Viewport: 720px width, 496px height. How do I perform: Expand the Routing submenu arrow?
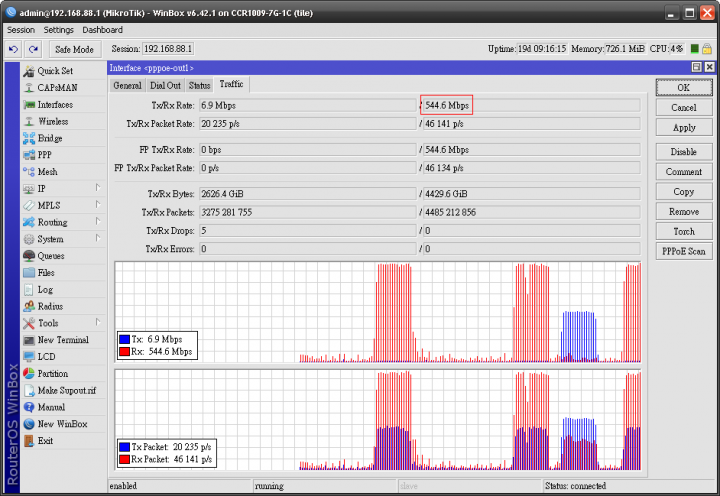[98, 221]
